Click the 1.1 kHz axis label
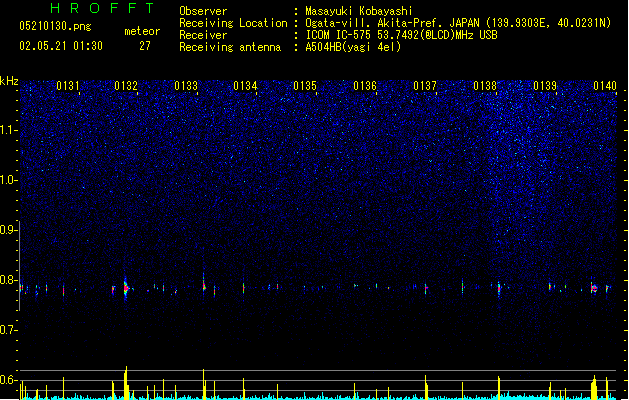 pos(8,130)
